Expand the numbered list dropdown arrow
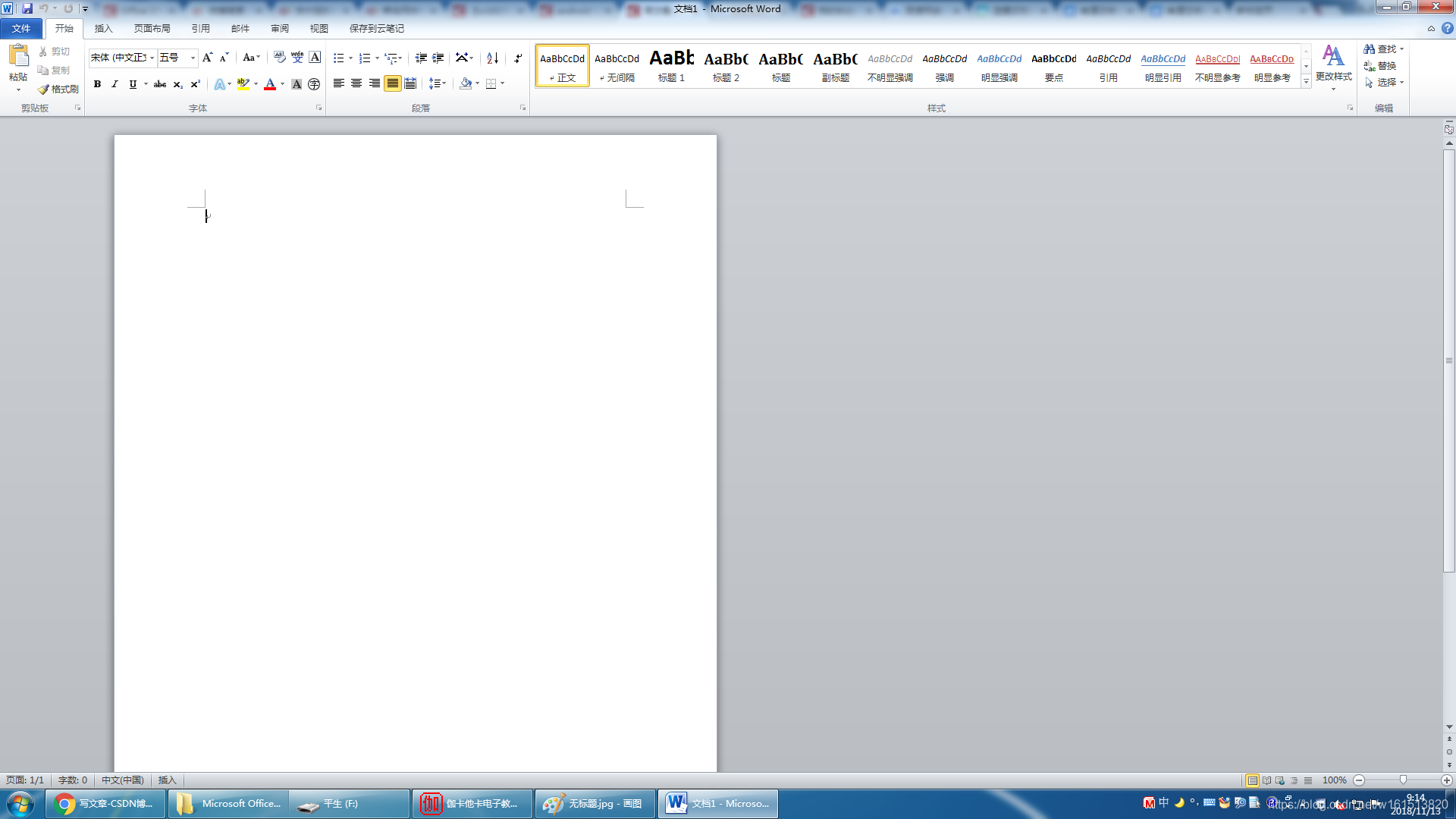Screen dimensions: 1456x819 tap(377, 58)
